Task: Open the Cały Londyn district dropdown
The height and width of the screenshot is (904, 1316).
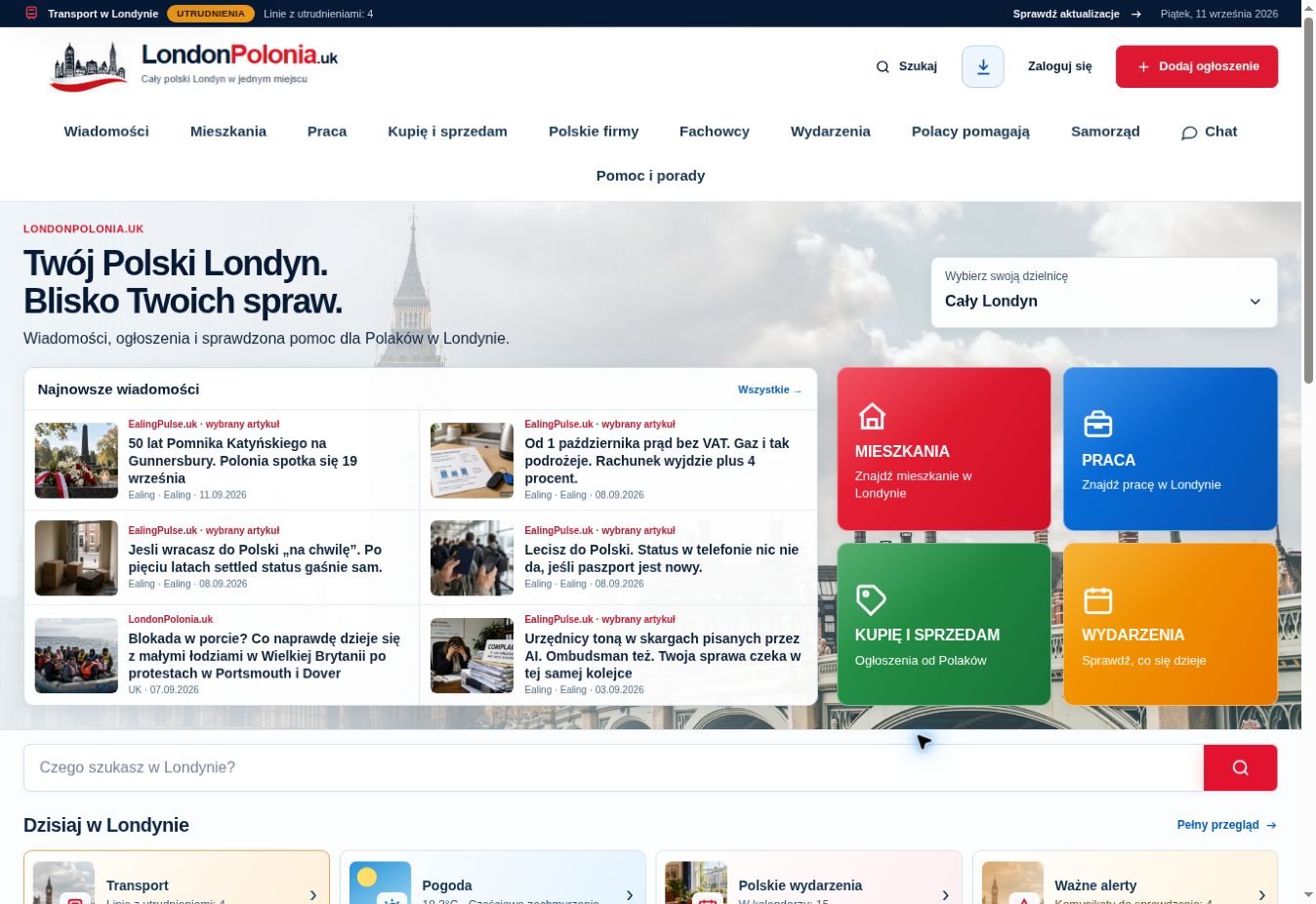Action: coord(1104,292)
